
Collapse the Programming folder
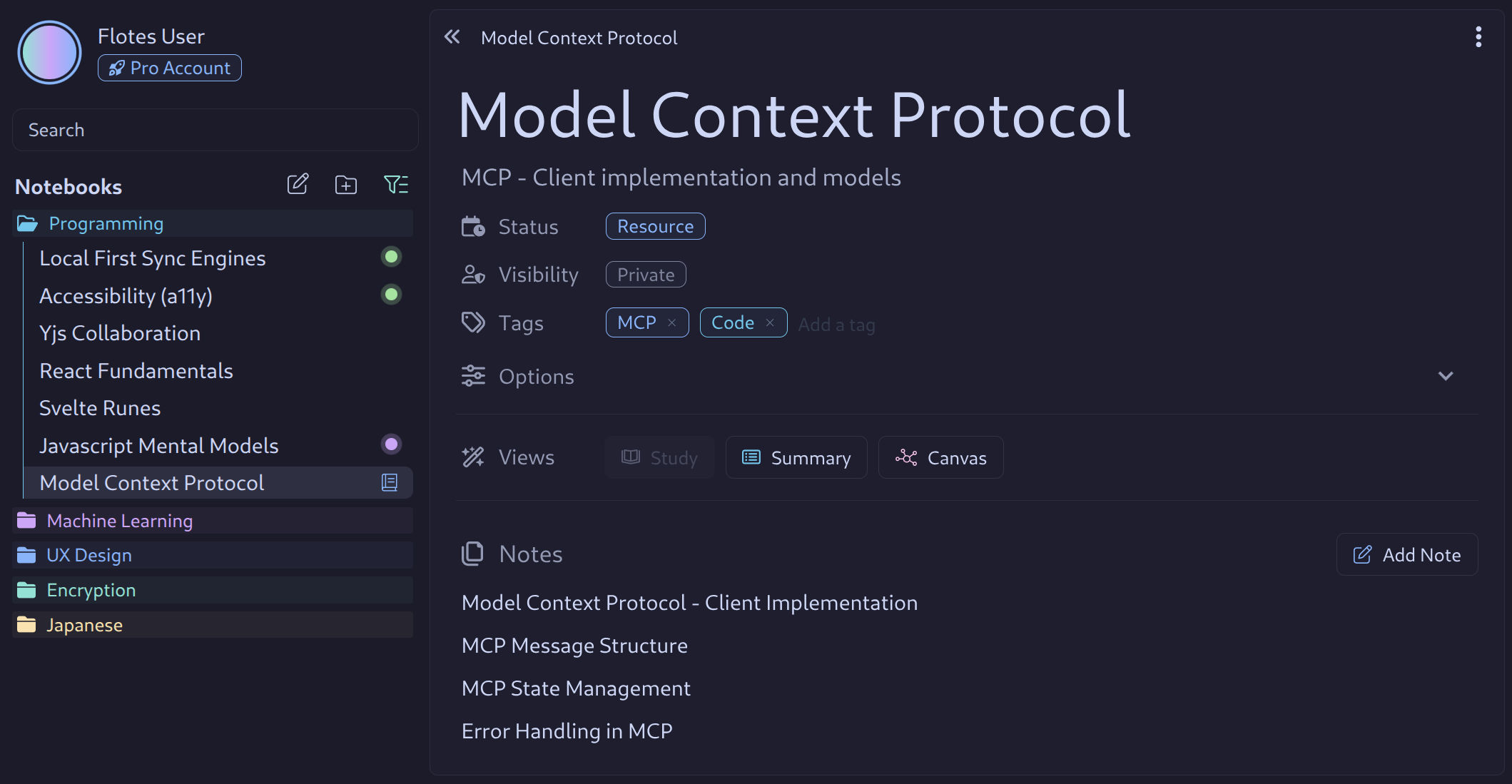click(x=213, y=223)
